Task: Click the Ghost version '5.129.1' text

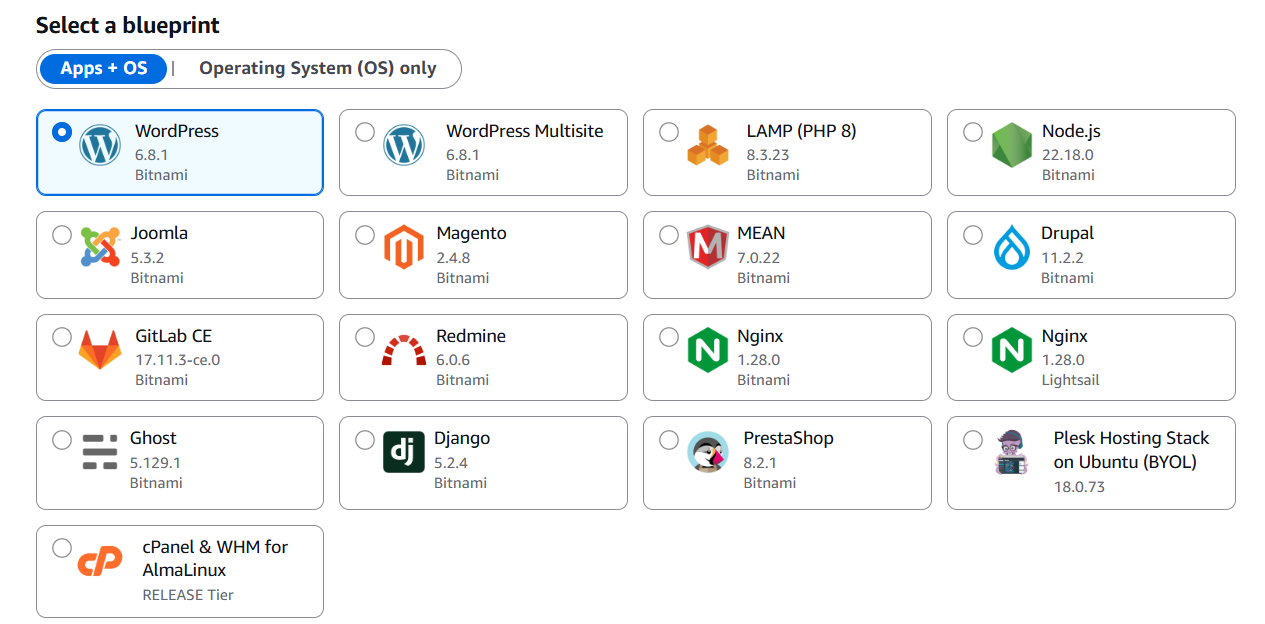Action: [x=155, y=463]
